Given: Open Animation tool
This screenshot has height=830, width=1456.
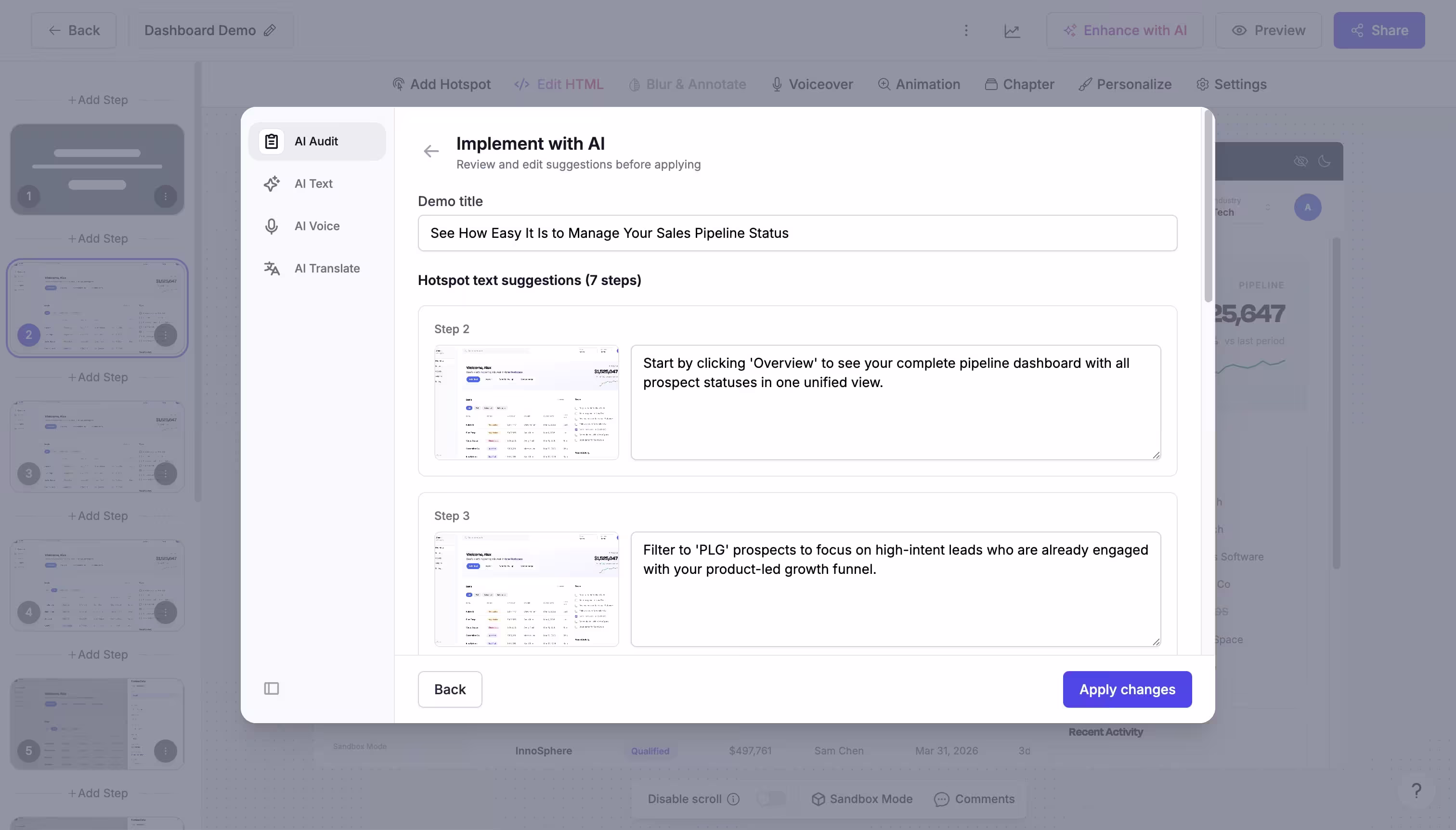Looking at the screenshot, I should coord(918,84).
